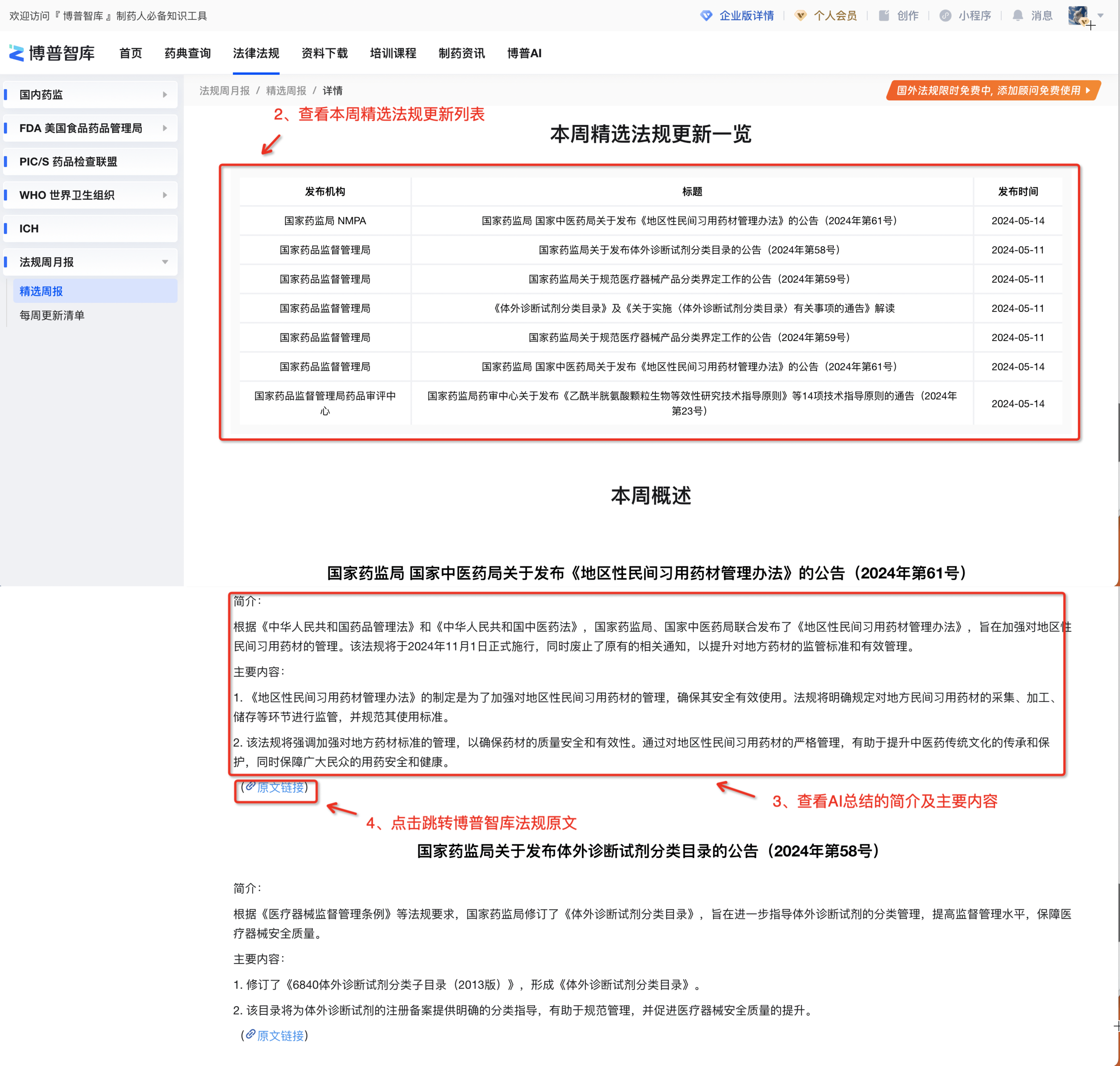Open the 培训课程 nav tab
Viewport: 1120px width, 1066px height.
pos(393,53)
